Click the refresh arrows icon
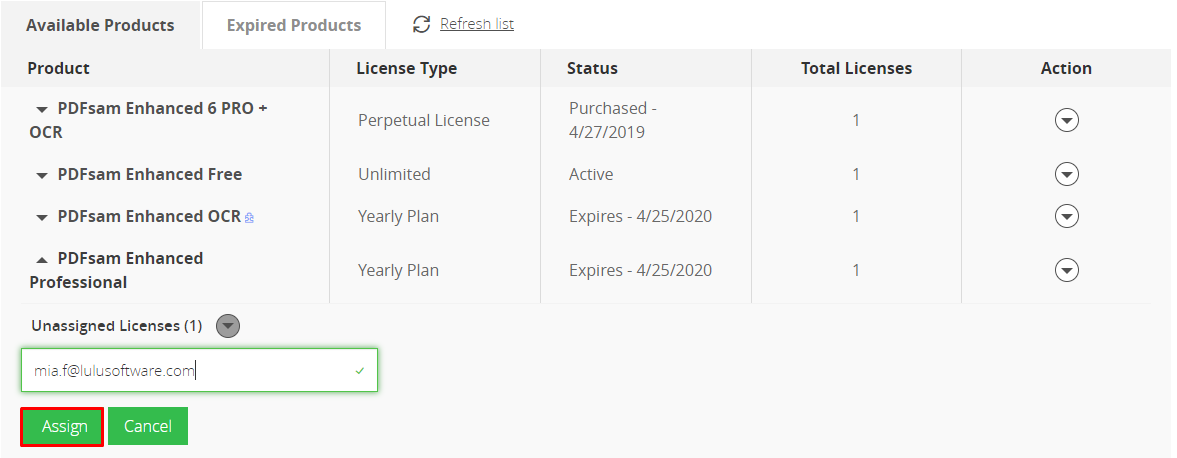Screen dimensions: 1177x458 click(422, 24)
